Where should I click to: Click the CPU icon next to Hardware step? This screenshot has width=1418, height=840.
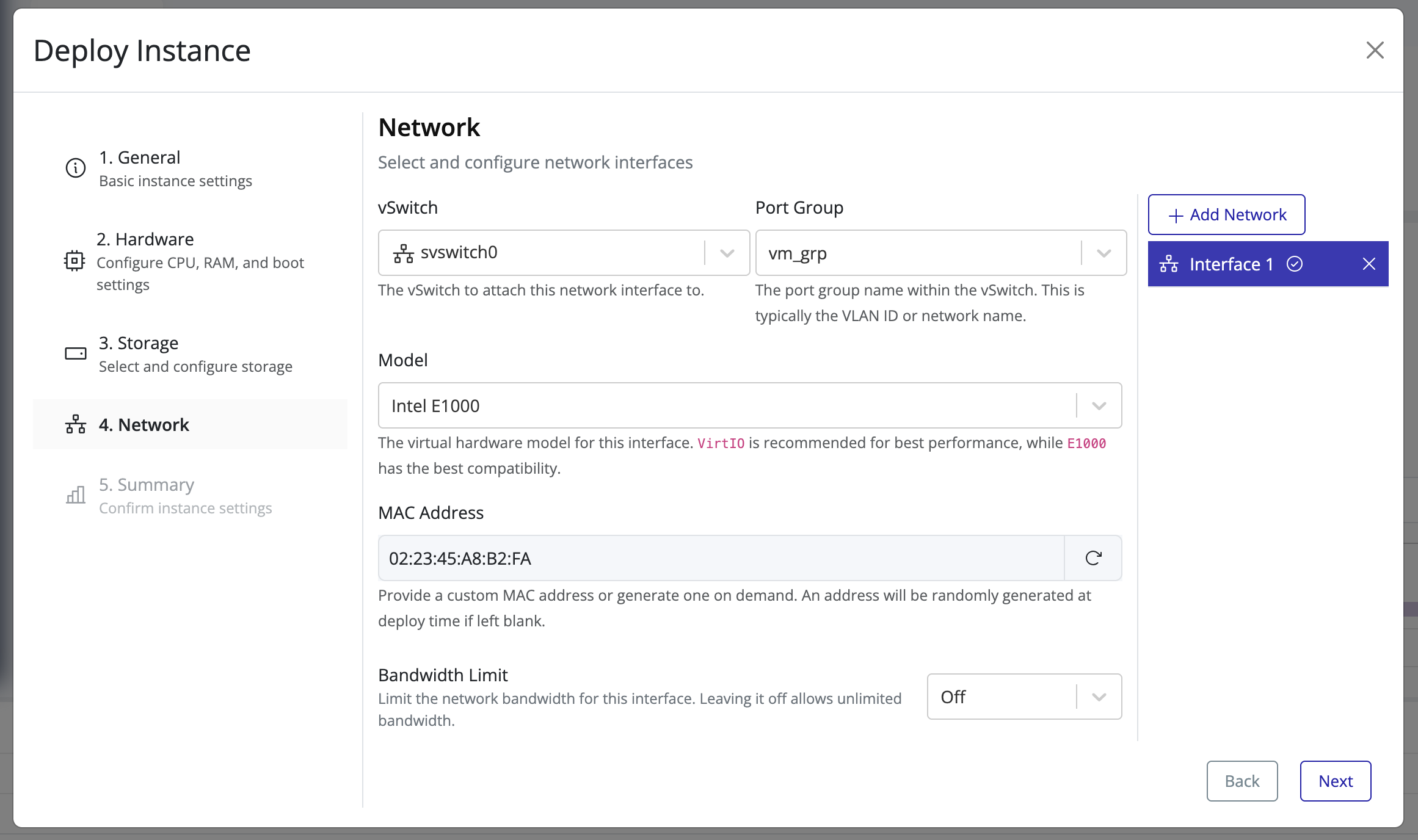pos(75,261)
